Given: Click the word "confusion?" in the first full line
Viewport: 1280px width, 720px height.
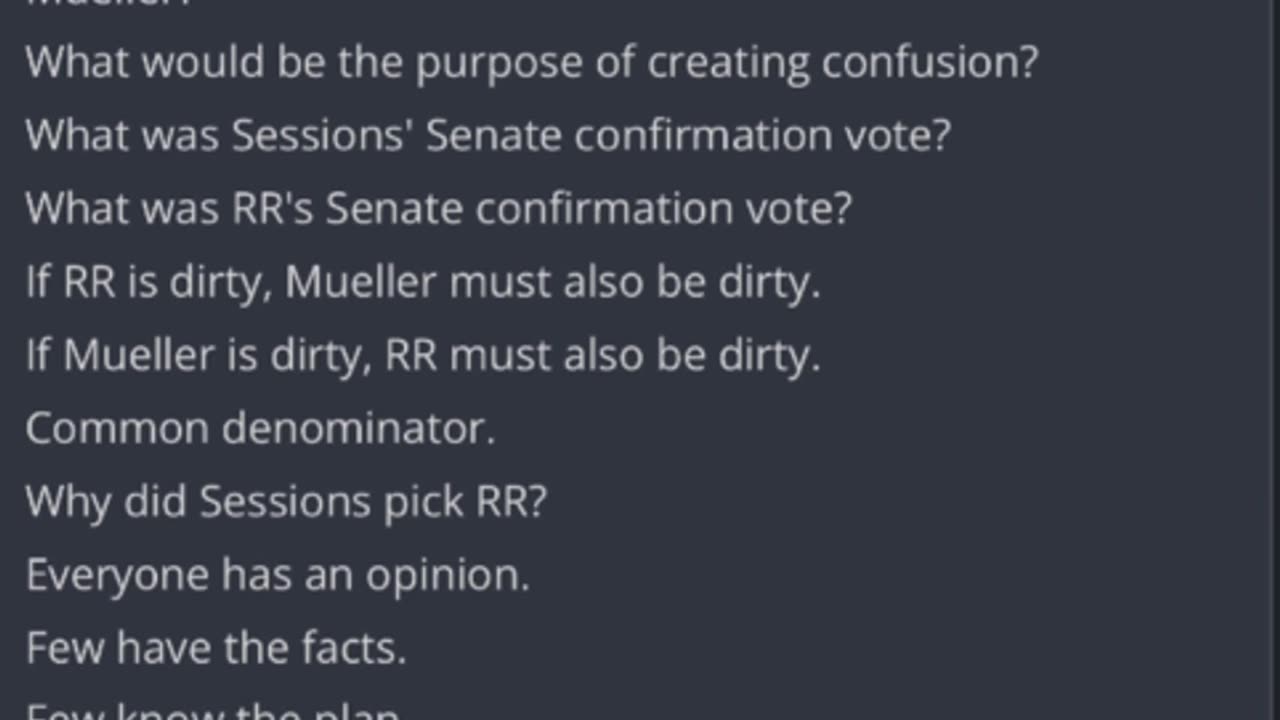Looking at the screenshot, I should coord(930,63).
